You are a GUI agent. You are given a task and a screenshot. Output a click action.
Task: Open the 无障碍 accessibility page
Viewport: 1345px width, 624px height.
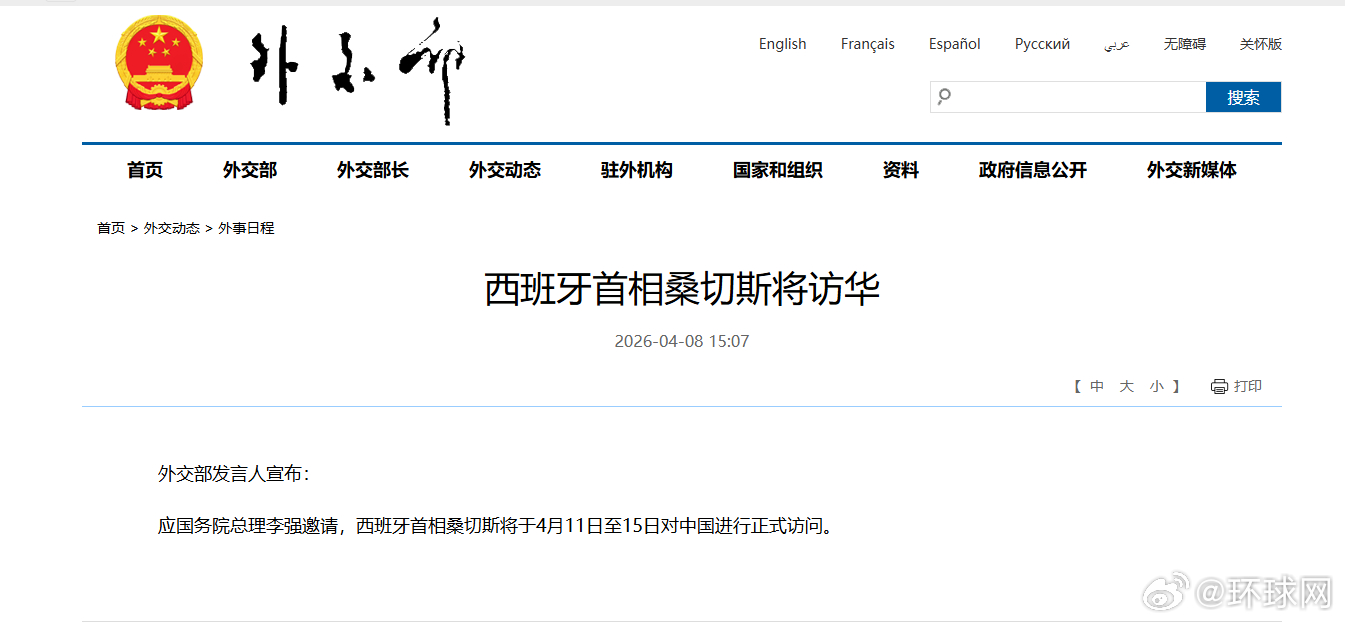[1184, 44]
